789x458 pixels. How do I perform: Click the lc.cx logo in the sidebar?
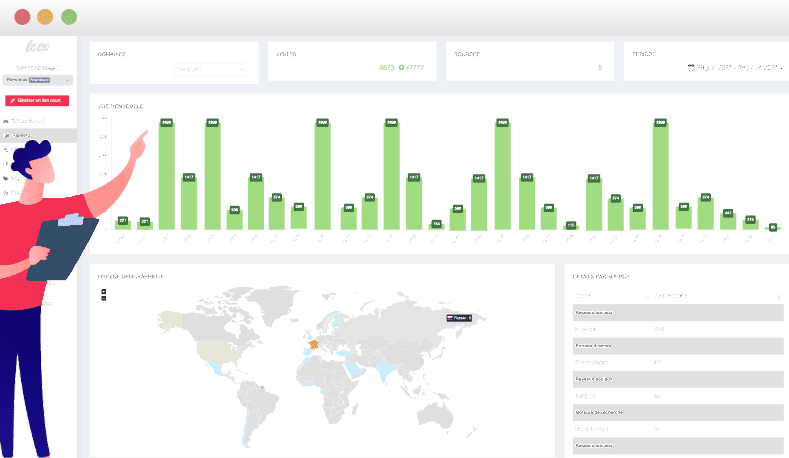click(38, 47)
